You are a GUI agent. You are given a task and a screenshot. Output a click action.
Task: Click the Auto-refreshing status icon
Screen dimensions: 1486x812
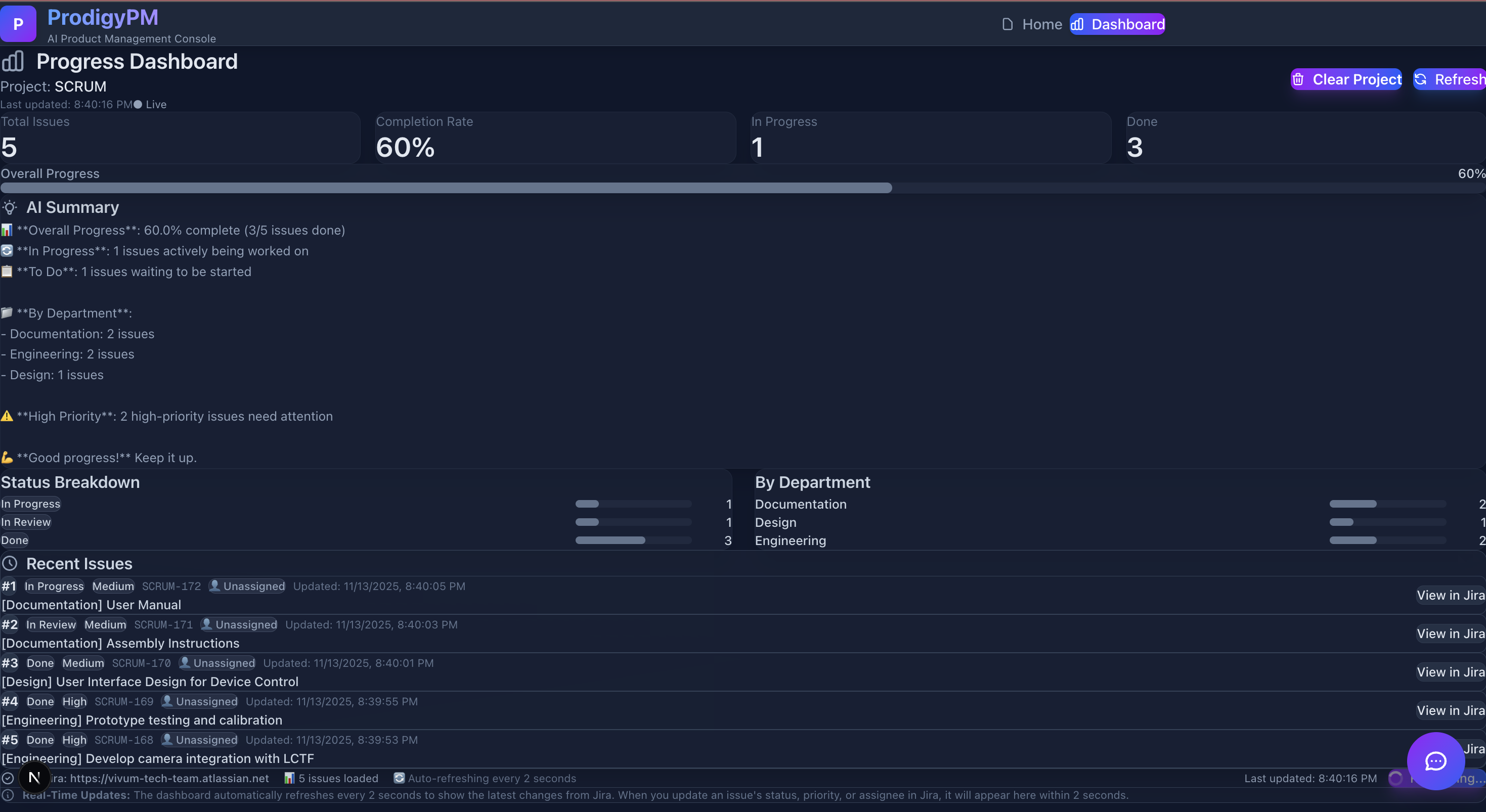[399, 778]
